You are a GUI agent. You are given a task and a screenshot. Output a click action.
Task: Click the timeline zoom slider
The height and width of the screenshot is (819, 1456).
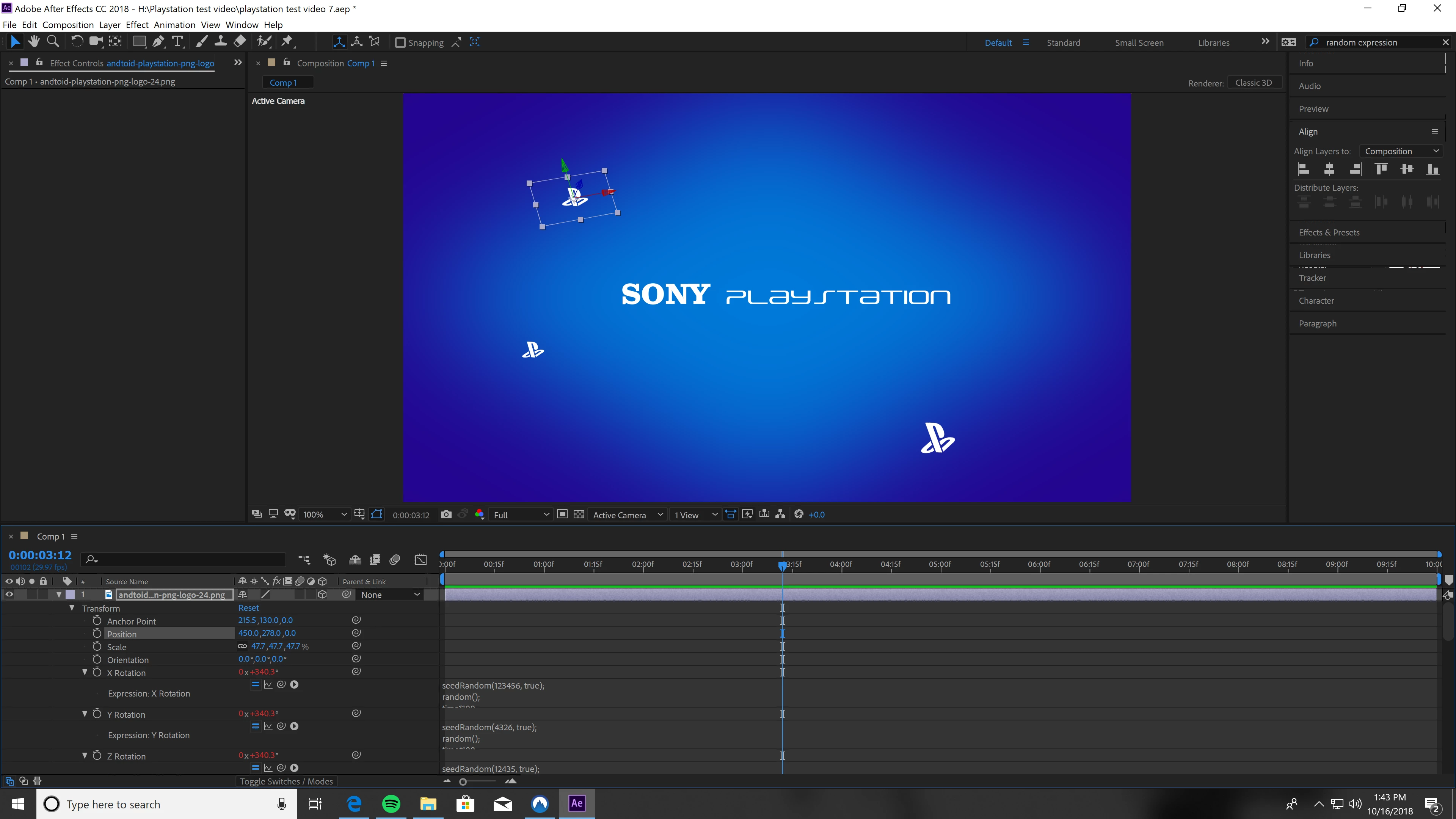[x=463, y=782]
